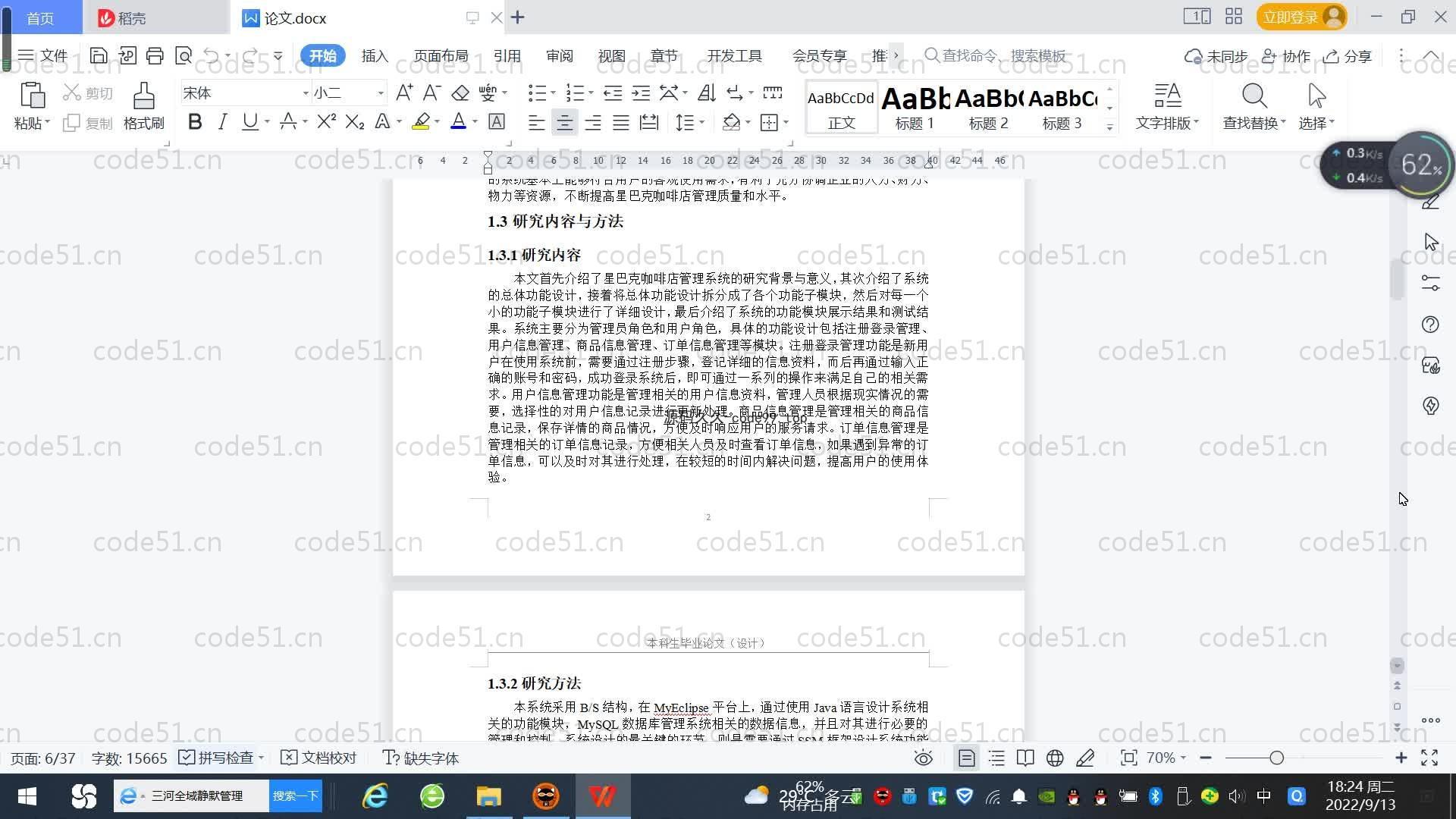Decrease paragraph indent
Screen dimensions: 1456x819
point(613,93)
